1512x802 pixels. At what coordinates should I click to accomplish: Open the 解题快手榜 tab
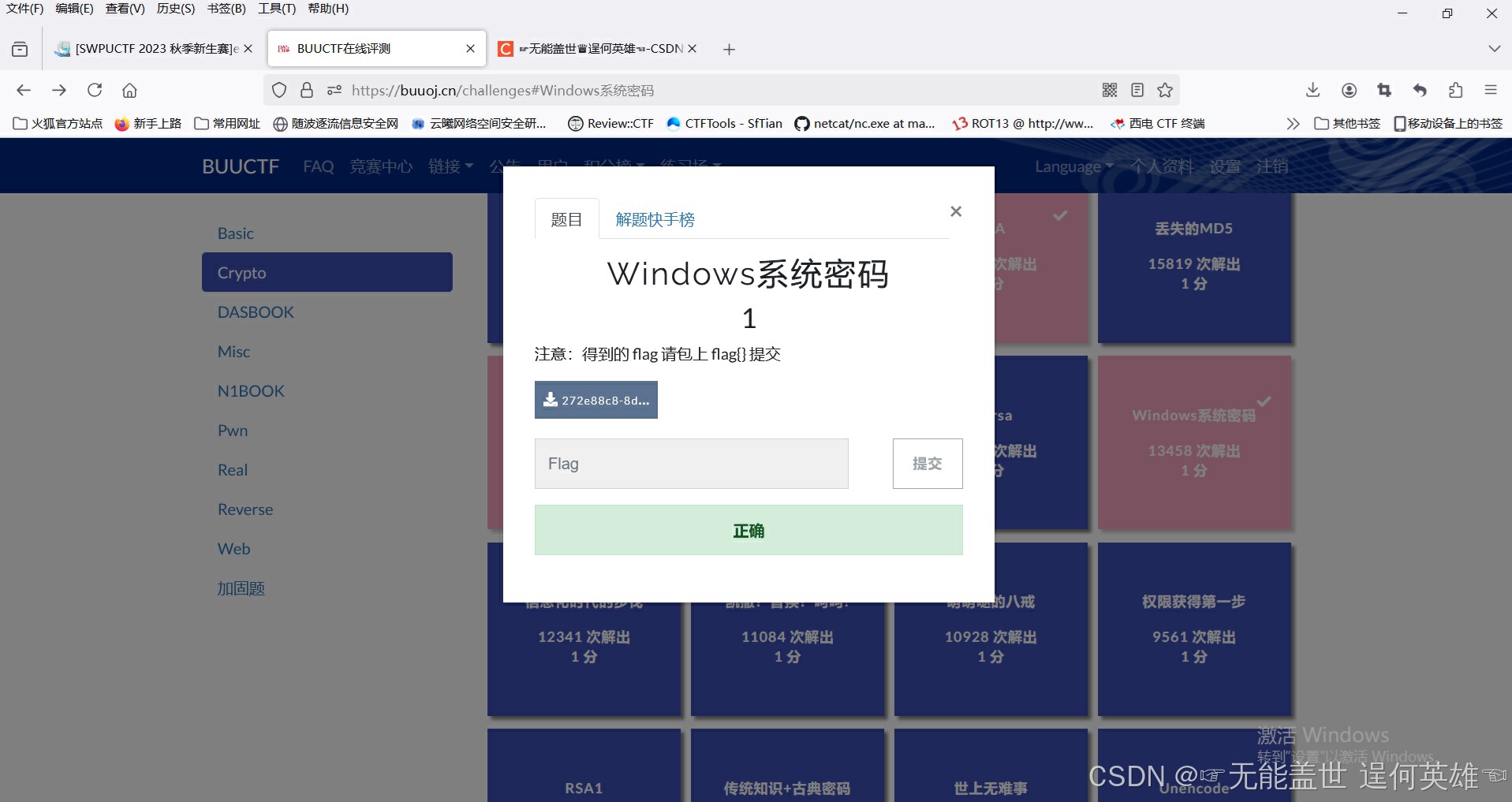655,219
